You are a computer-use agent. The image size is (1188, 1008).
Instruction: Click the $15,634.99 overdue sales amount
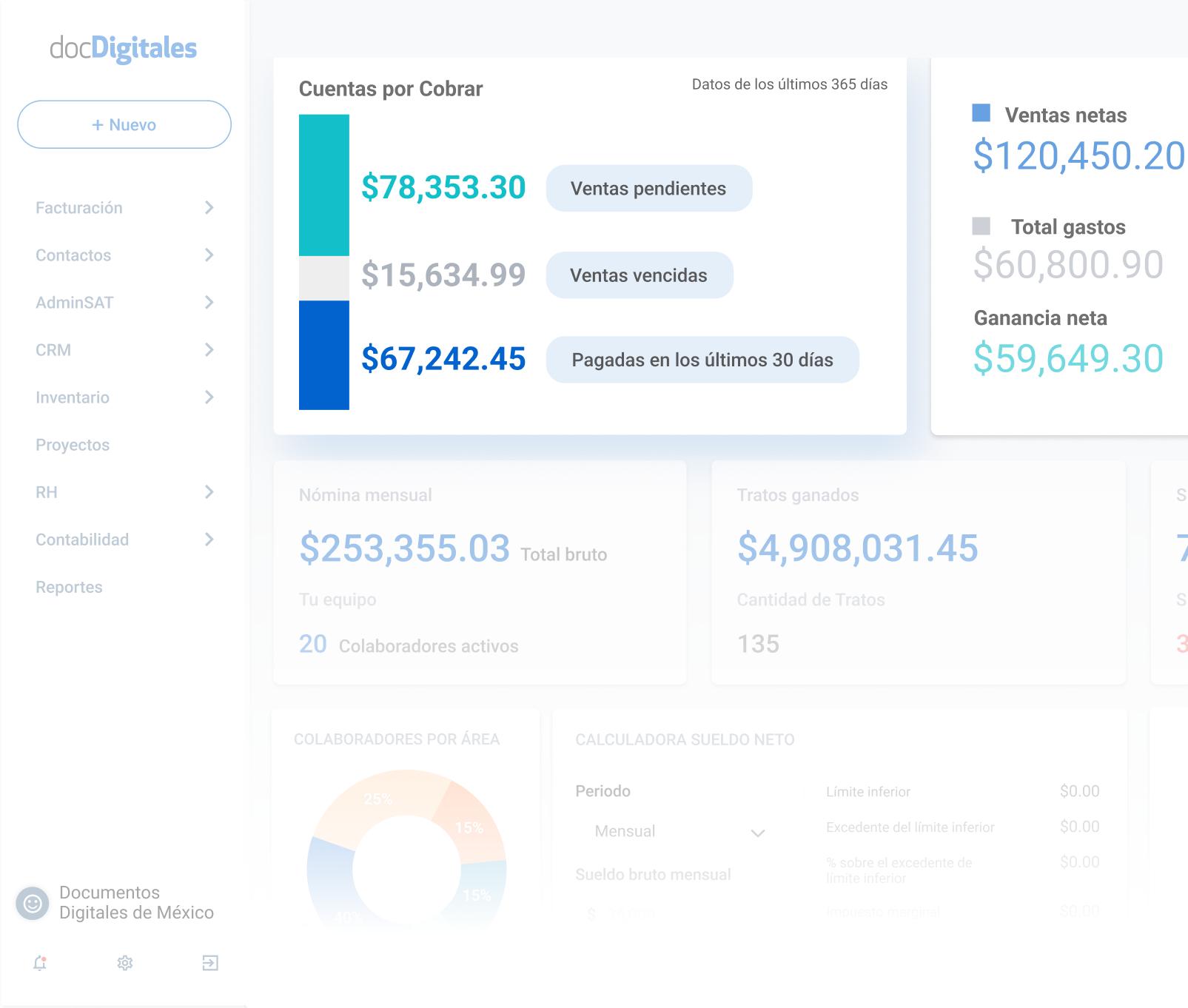point(443,275)
